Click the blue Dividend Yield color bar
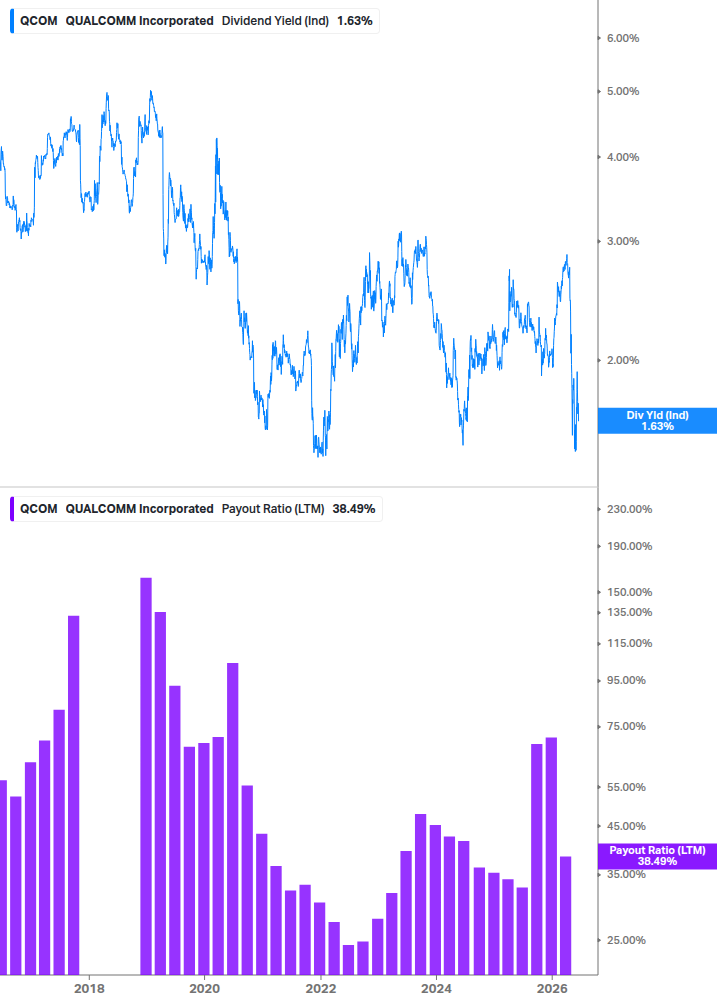This screenshot has height=1005, width=717. (12, 21)
